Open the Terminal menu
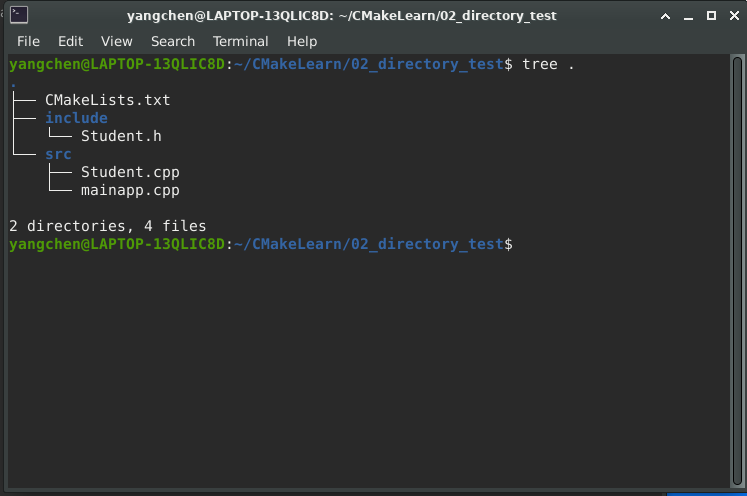This screenshot has height=496, width=747. pos(240,41)
